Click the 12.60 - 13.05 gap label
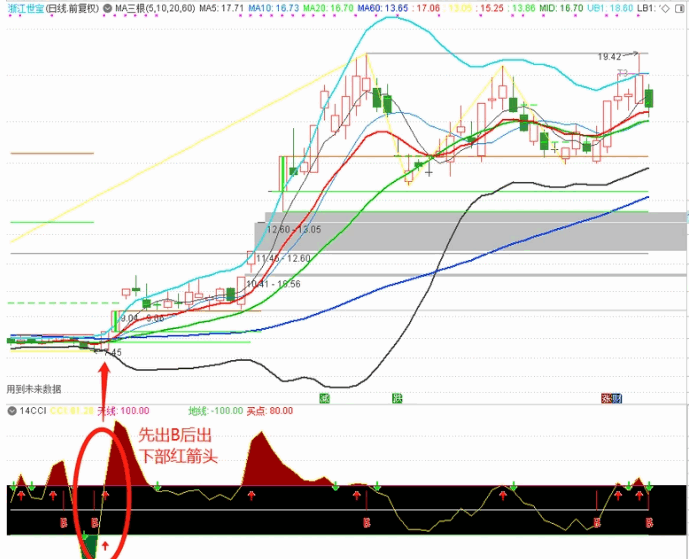The image size is (689, 559). tap(294, 229)
